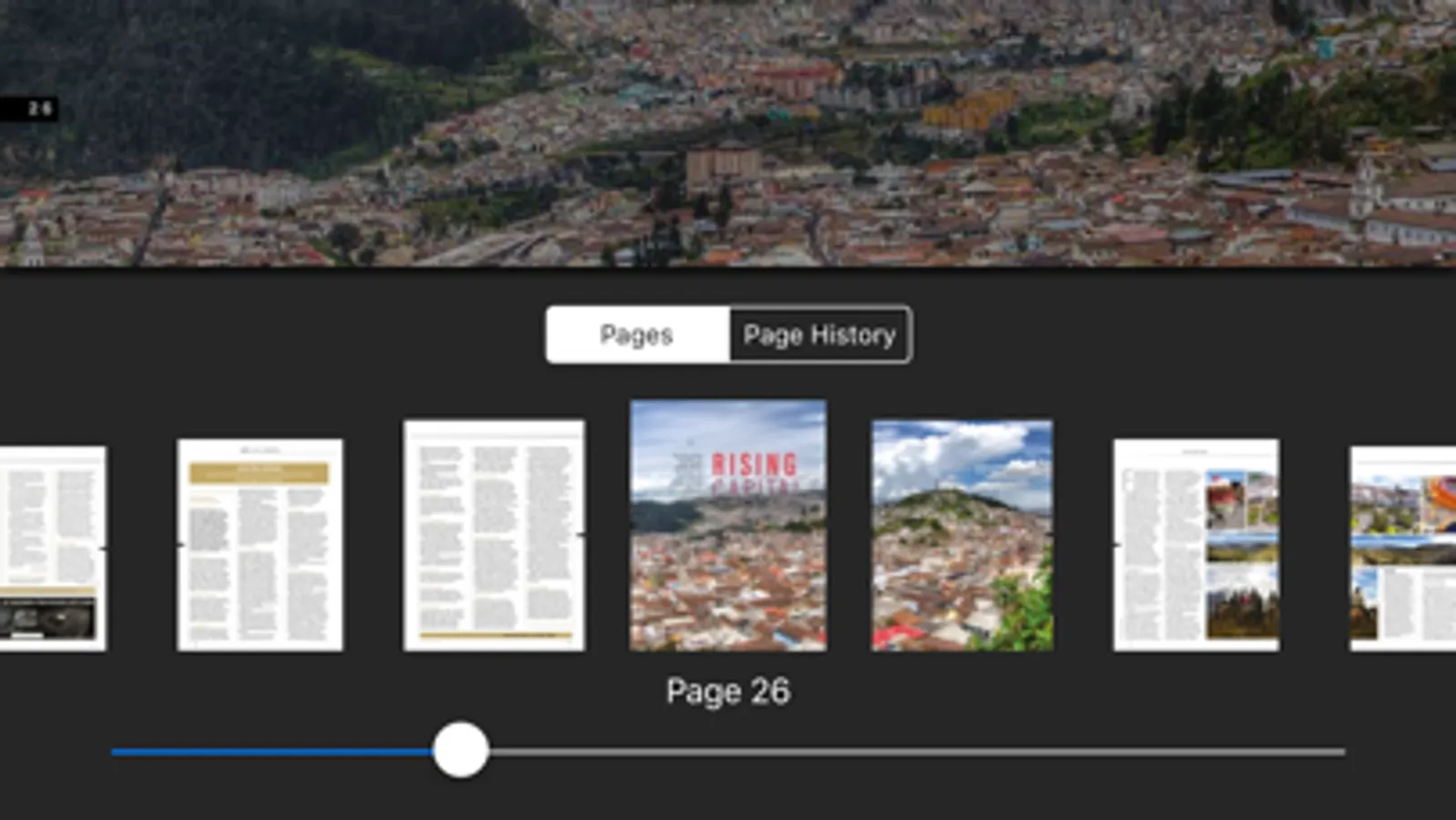This screenshot has width=1456, height=820.
Task: Click the Page 26 label below thumbnails
Action: tap(728, 692)
